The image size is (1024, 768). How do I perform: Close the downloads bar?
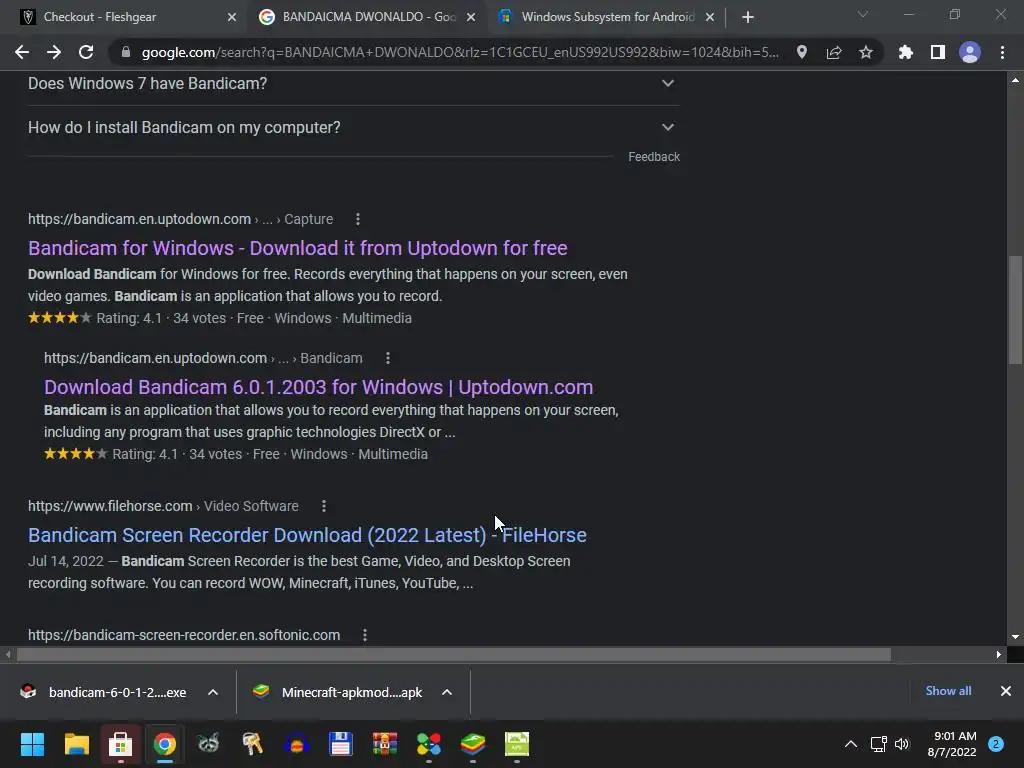pos(1006,691)
